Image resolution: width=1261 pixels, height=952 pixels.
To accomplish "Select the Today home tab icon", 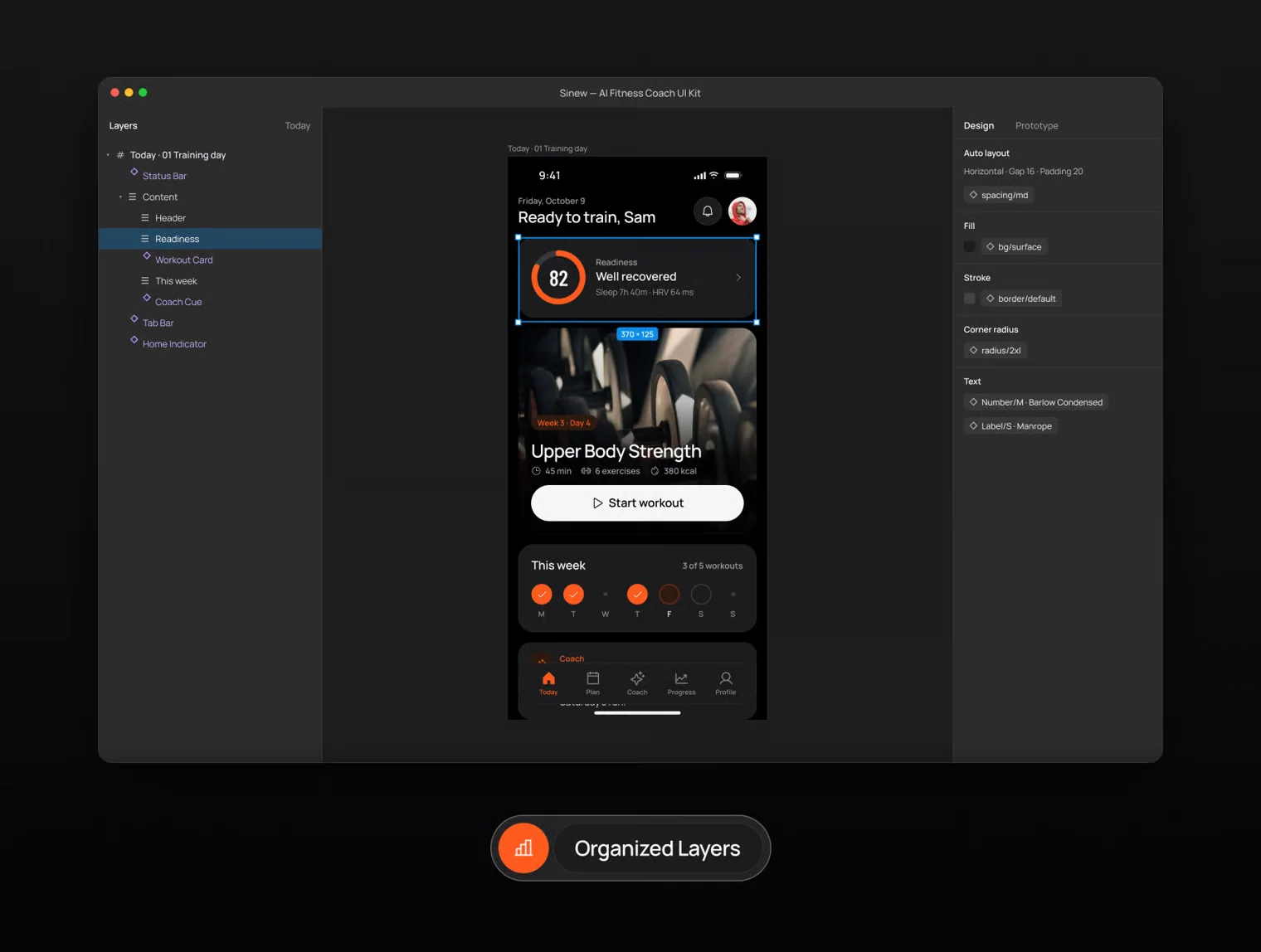I will pyautogui.click(x=548, y=678).
